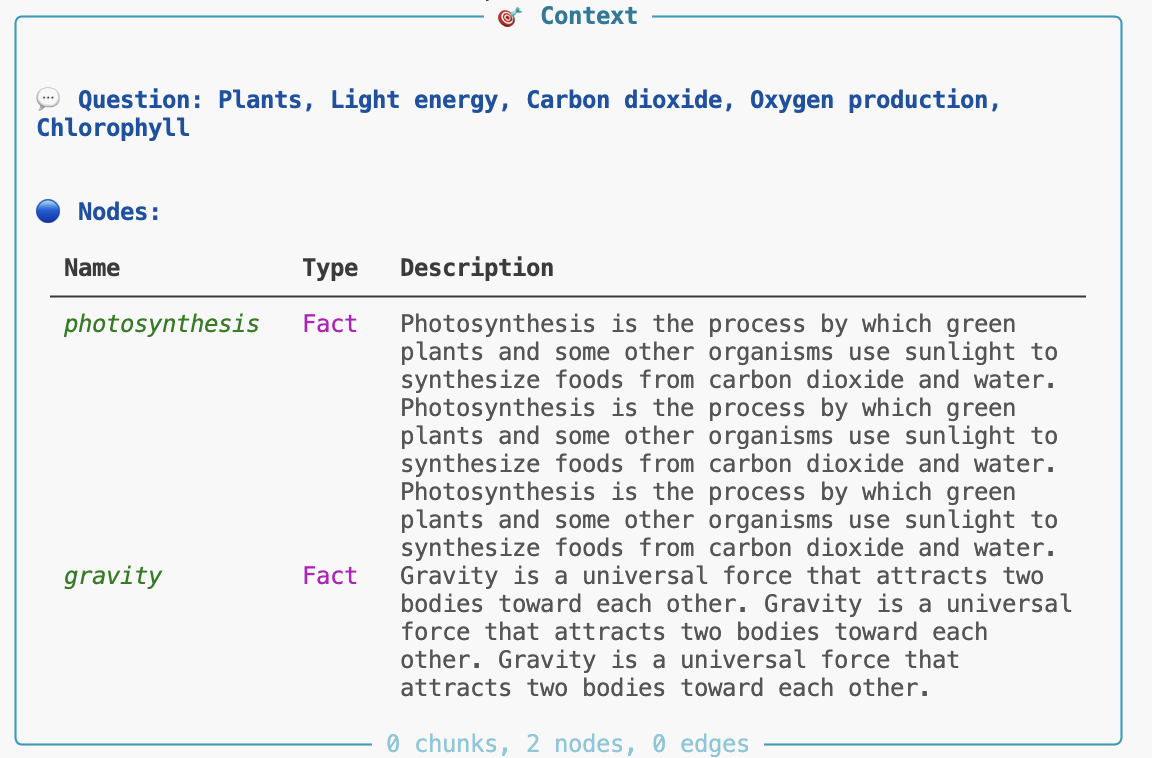The image size is (1152, 758).
Task: Click the chunks, nodes, edges footer summary
Action: (x=567, y=744)
